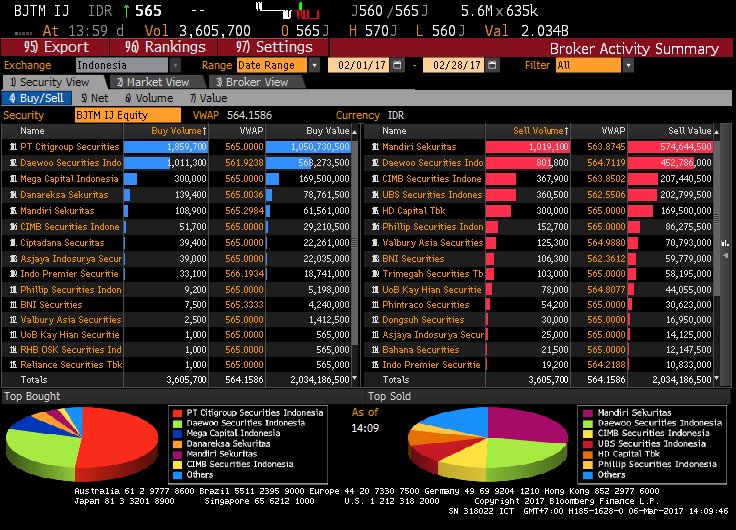
Task: Click purple Mandiri Sekuritas swatch in Top Sold legend
Action: pyautogui.click(x=588, y=413)
